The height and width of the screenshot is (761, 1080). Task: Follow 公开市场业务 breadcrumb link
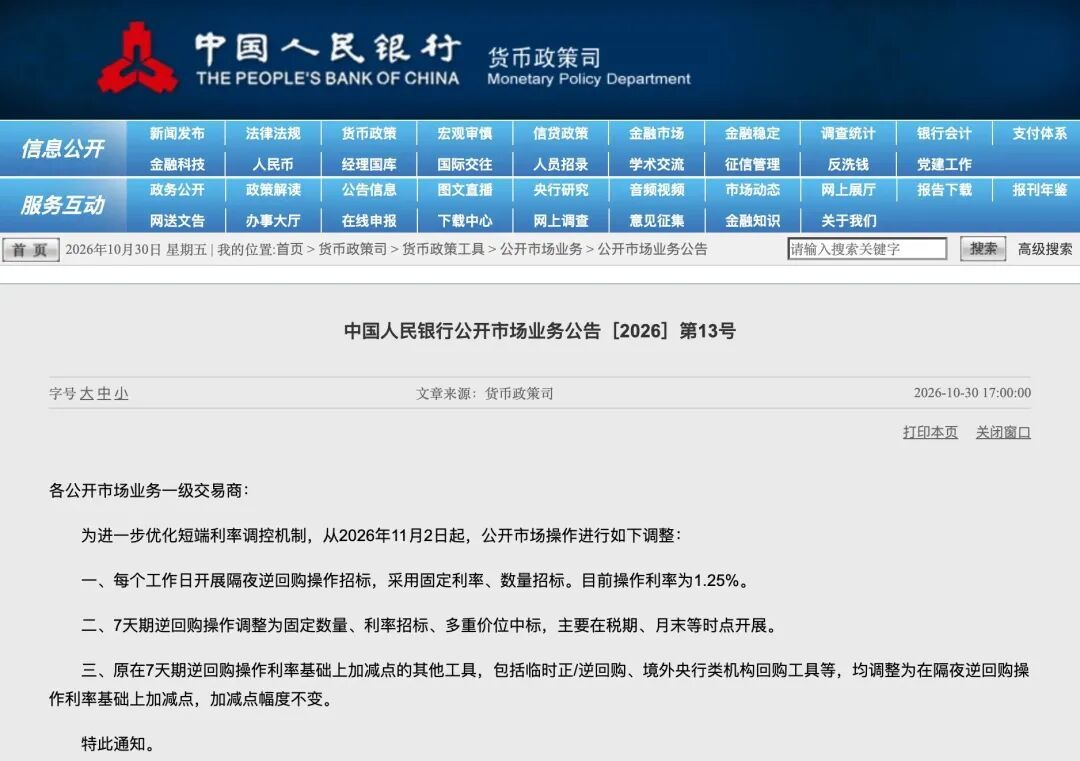click(x=541, y=249)
